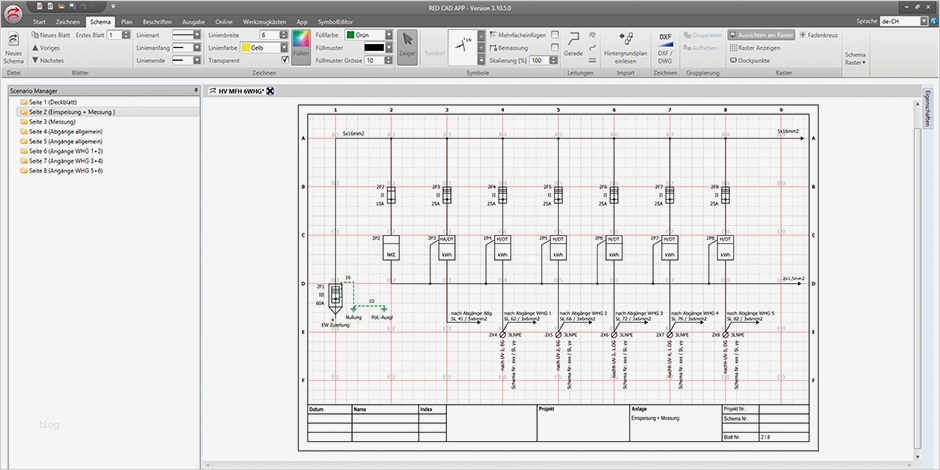Screen dimensions: 940x470
Task: Adjust the Linienbreite spinner
Action: coord(285,35)
